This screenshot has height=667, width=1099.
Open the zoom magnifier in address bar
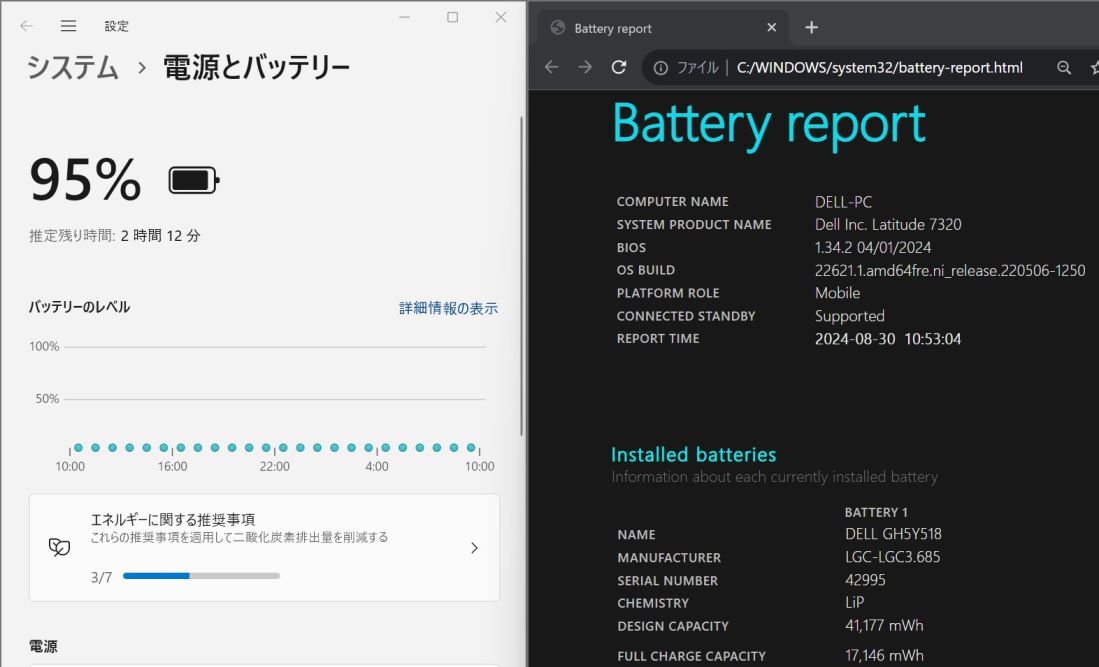(x=1064, y=68)
